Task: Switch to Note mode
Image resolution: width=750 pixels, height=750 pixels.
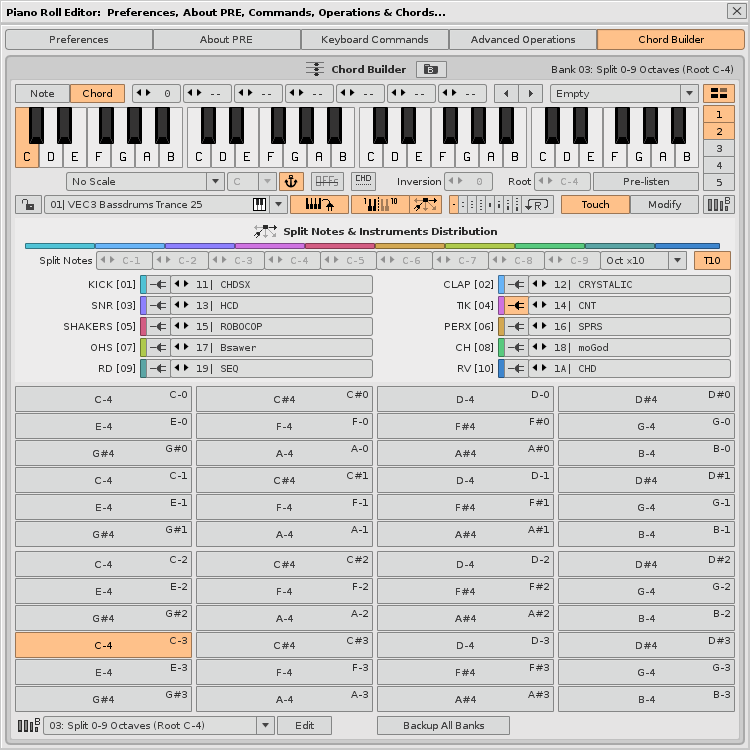Action: [42, 93]
